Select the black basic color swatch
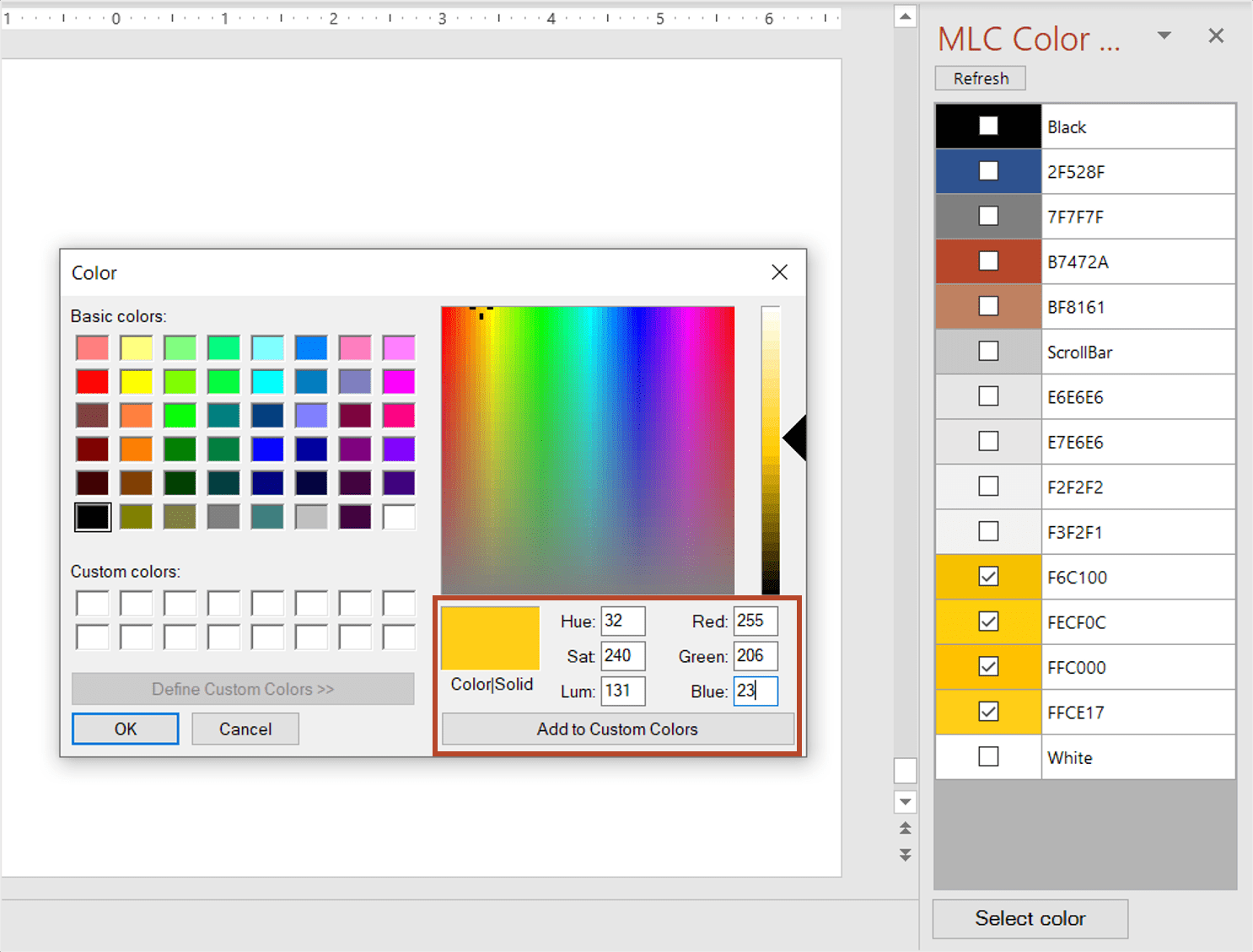The width and height of the screenshot is (1253, 952). point(92,516)
